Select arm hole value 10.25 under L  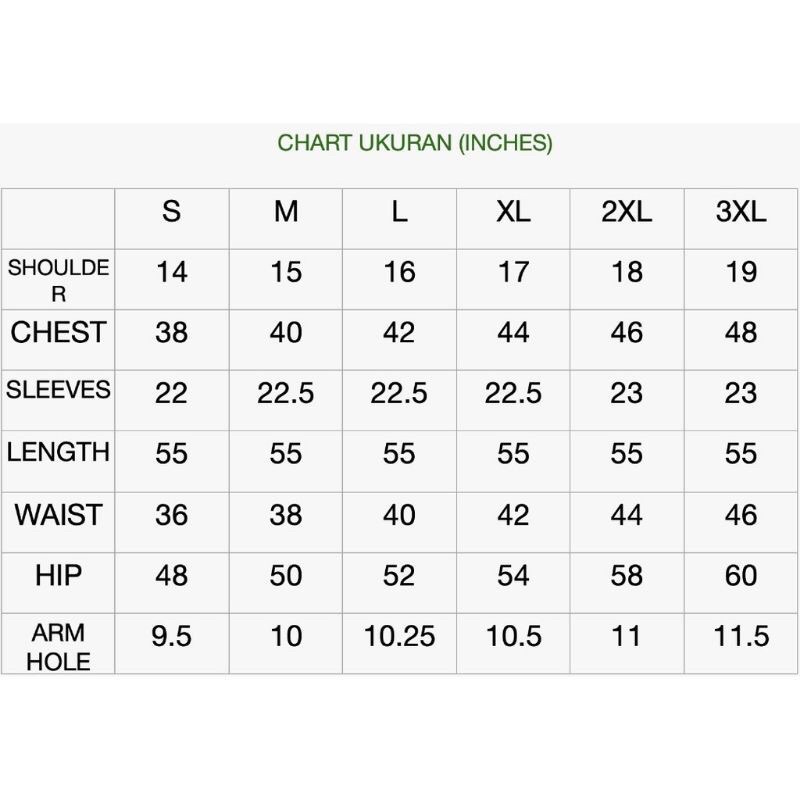(x=399, y=637)
